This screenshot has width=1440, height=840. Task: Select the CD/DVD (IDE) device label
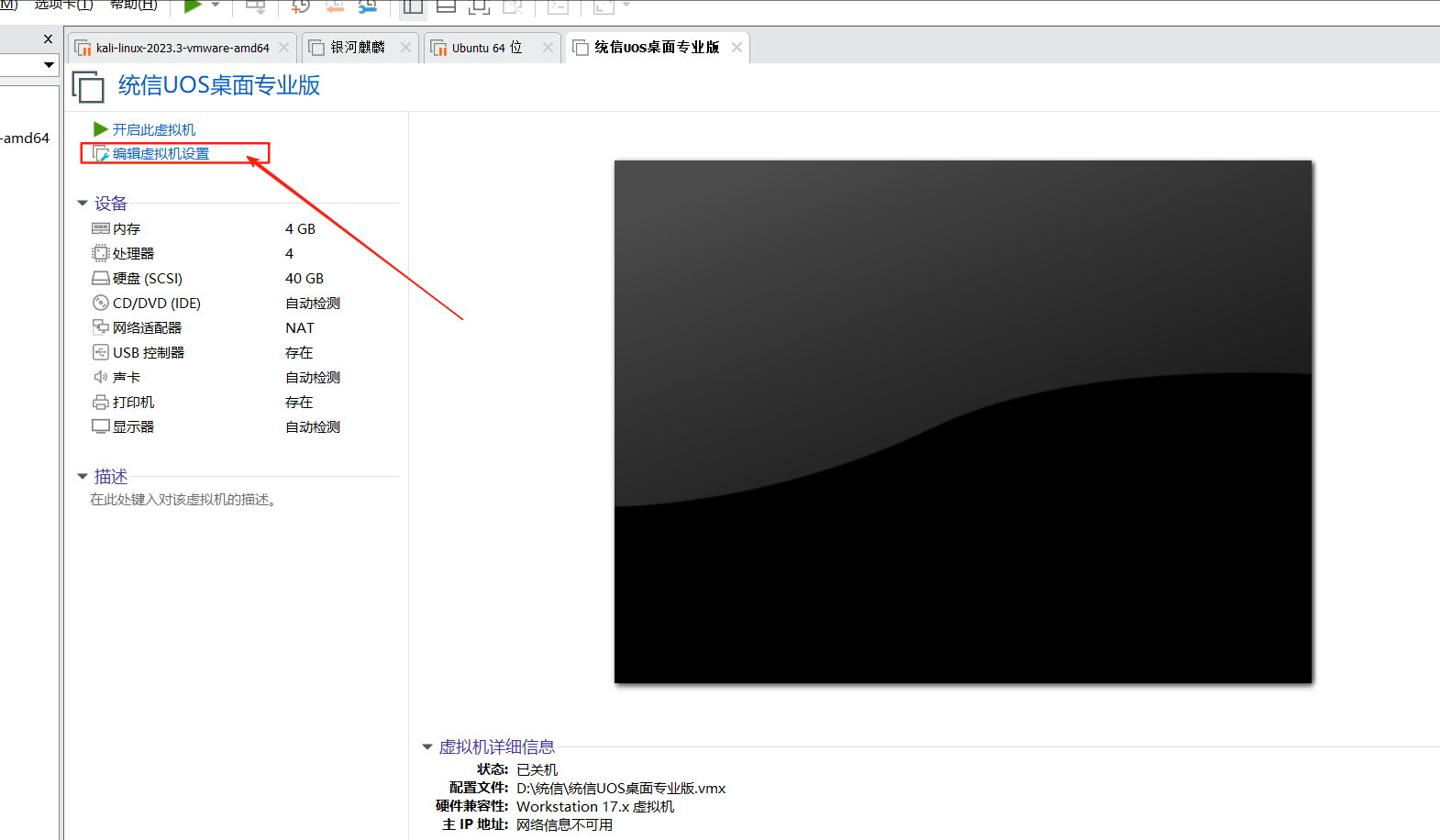point(157,304)
